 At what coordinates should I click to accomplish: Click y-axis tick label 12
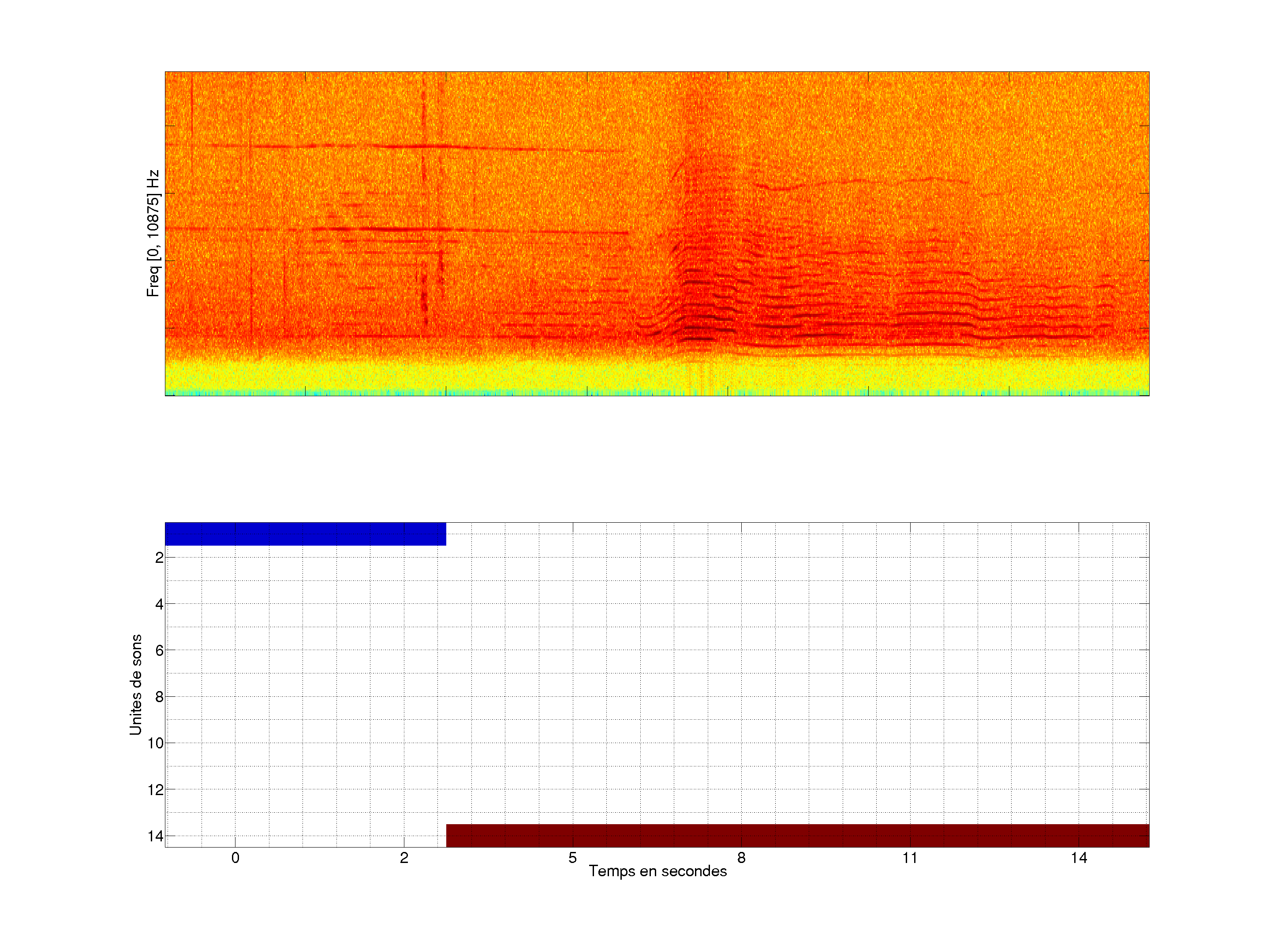[156, 790]
